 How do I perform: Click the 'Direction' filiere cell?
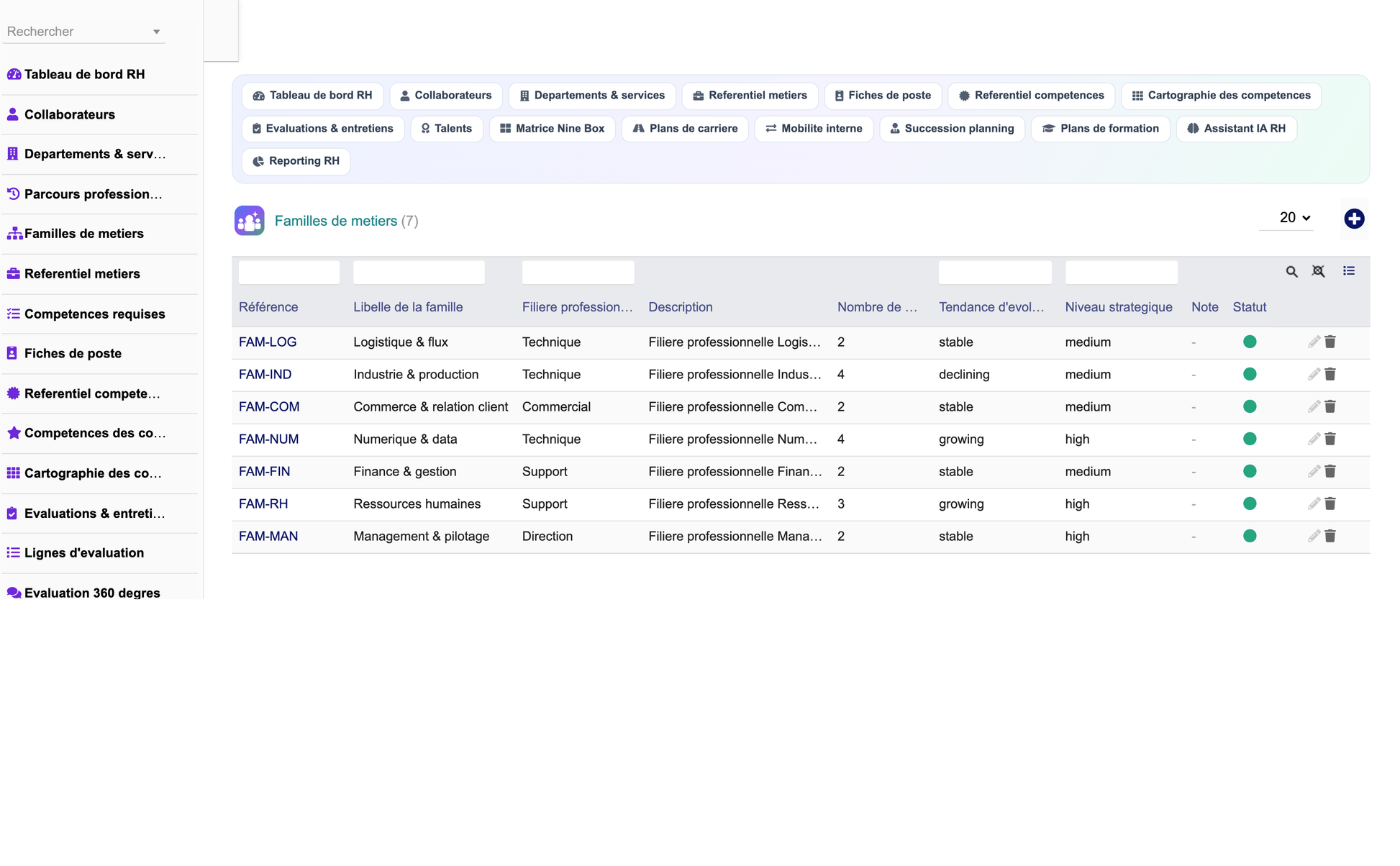click(x=547, y=536)
